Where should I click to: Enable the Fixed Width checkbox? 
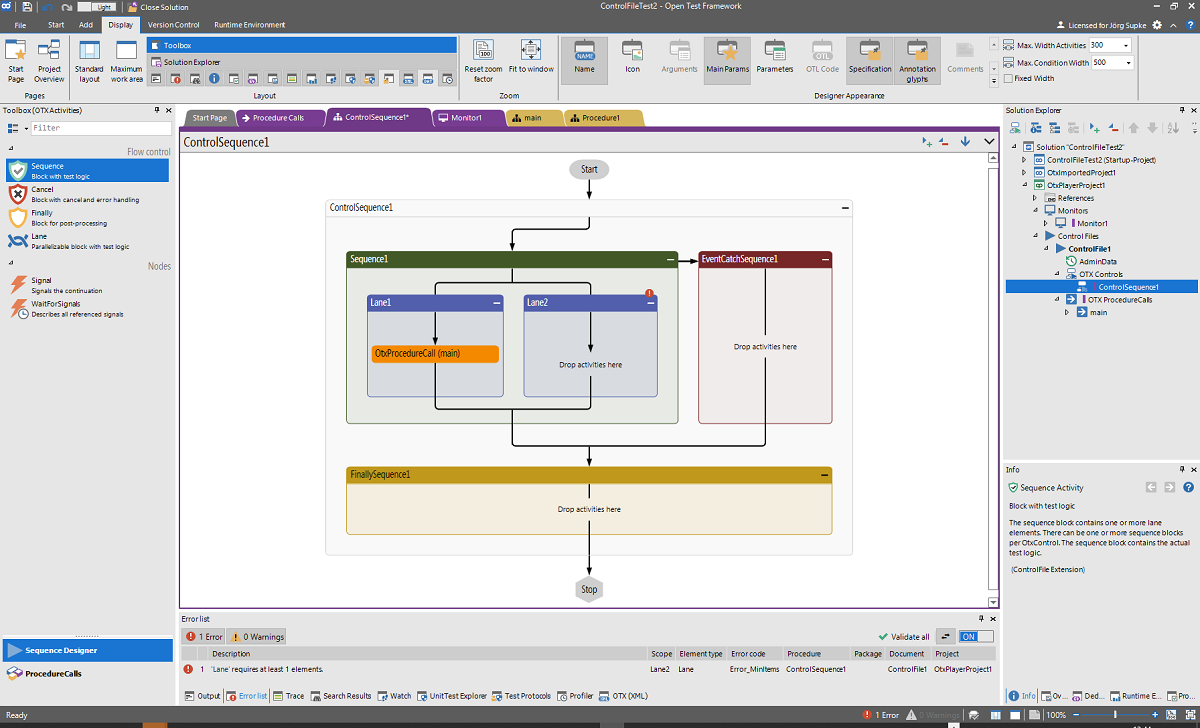(x=1009, y=78)
